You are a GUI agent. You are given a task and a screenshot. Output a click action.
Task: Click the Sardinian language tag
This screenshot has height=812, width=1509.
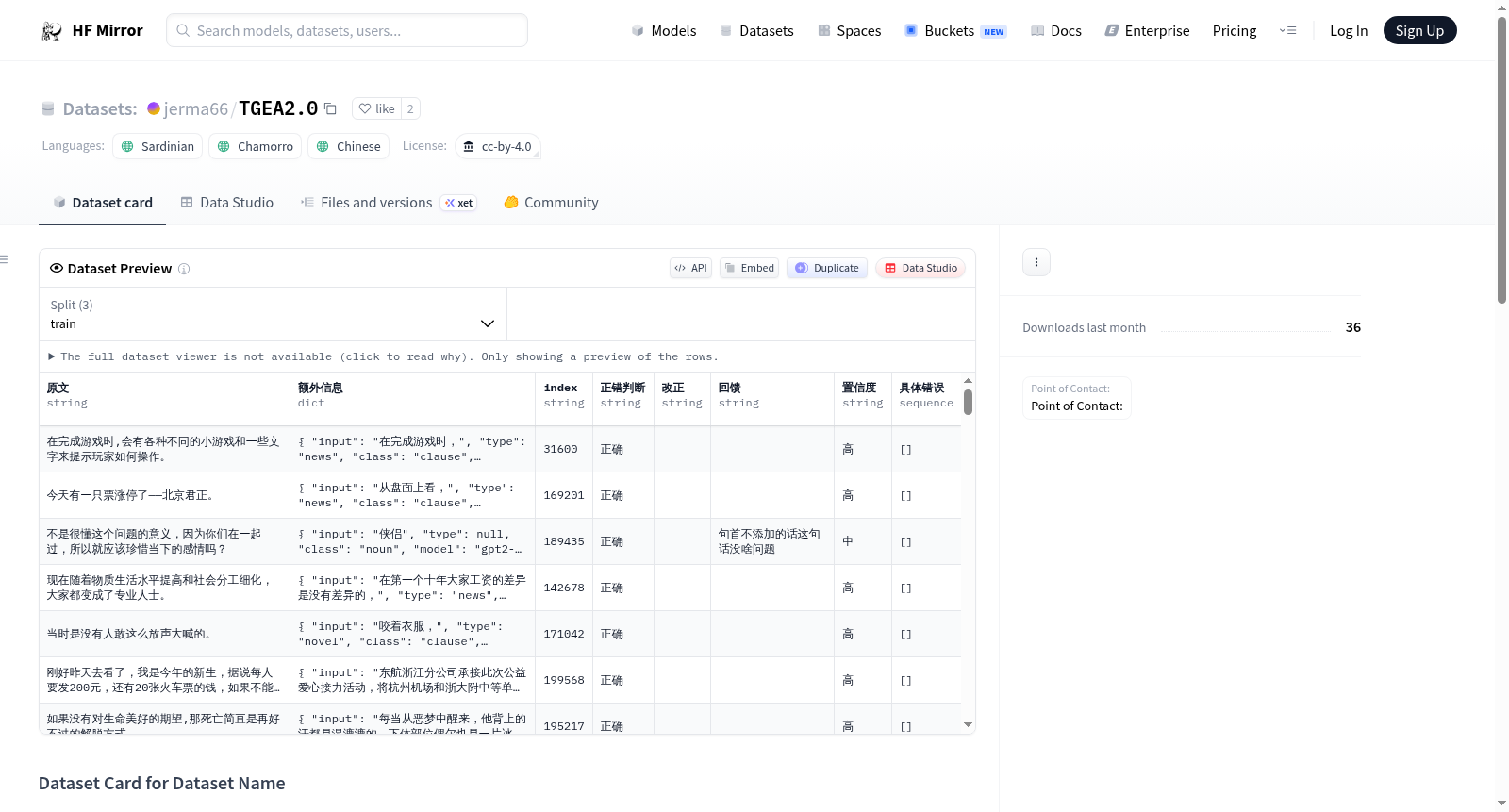tap(158, 146)
